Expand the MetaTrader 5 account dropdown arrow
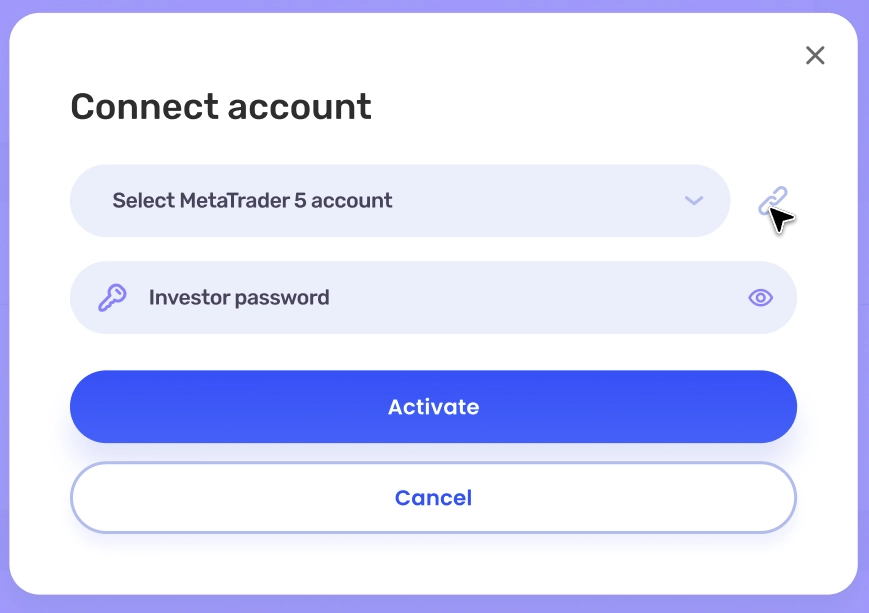Screen dimensions: 869x613 [x=694, y=201]
